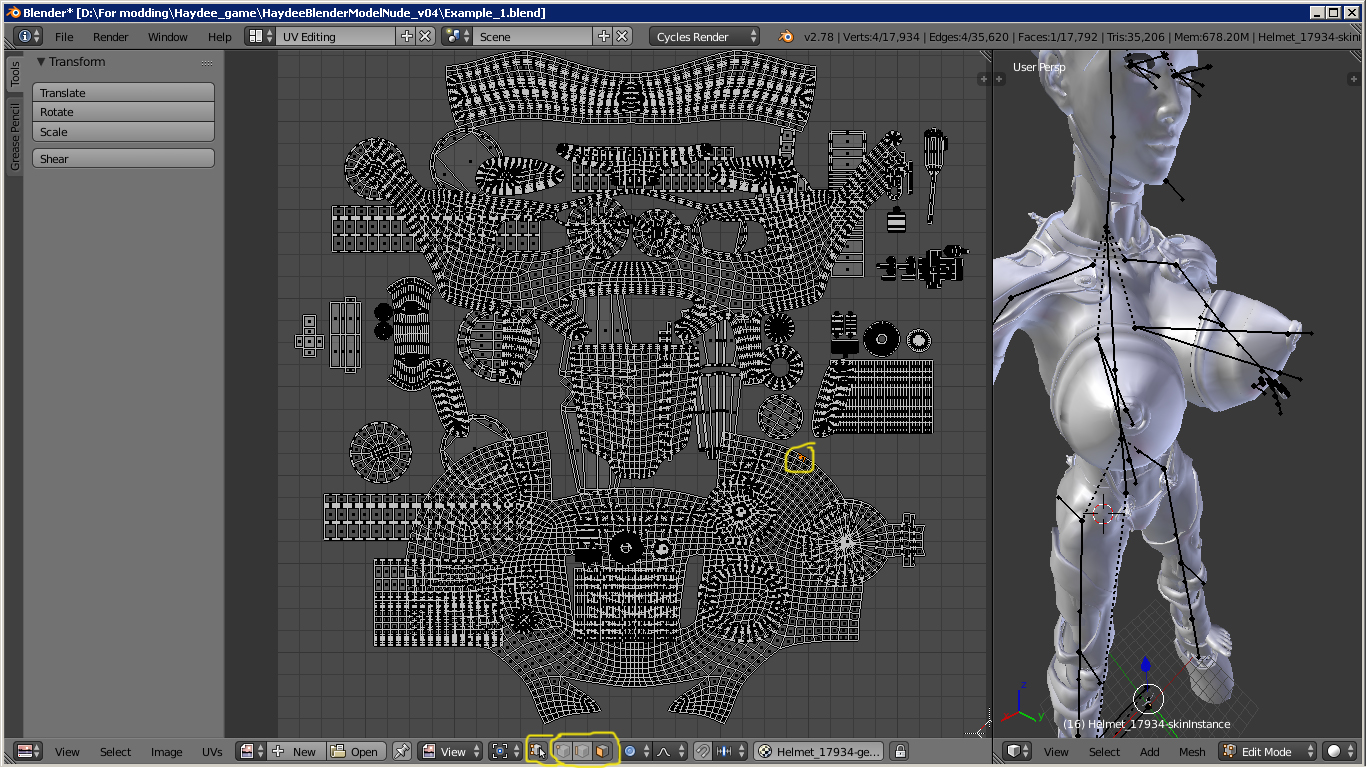The image size is (1366, 768).
Task: Click the Scene name field
Action: point(534,36)
